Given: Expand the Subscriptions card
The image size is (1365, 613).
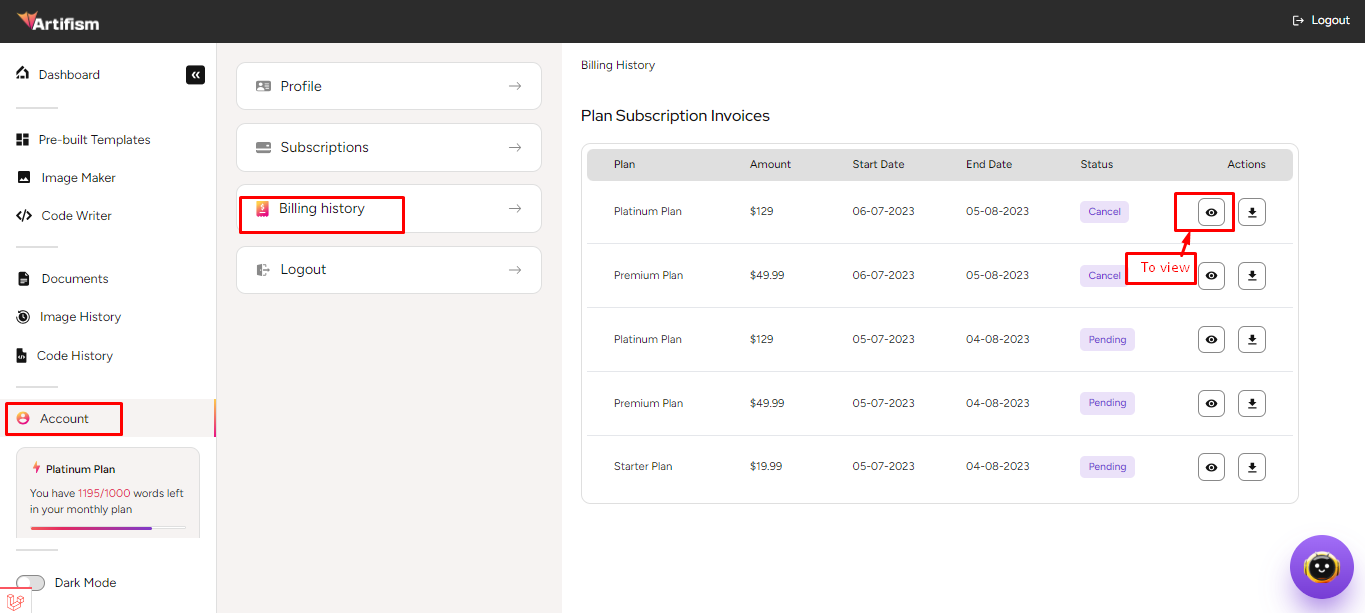Looking at the screenshot, I should click(388, 148).
